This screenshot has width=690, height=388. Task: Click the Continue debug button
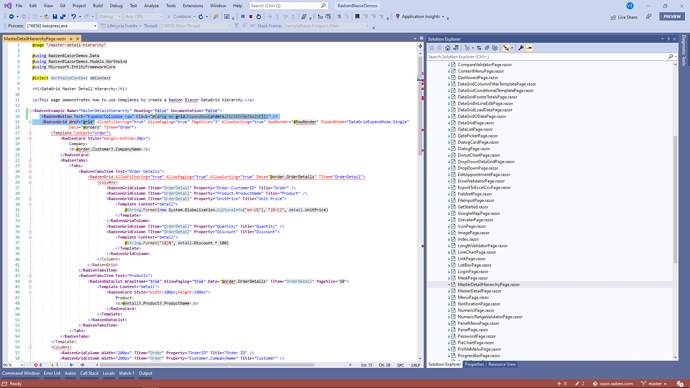point(180,16)
